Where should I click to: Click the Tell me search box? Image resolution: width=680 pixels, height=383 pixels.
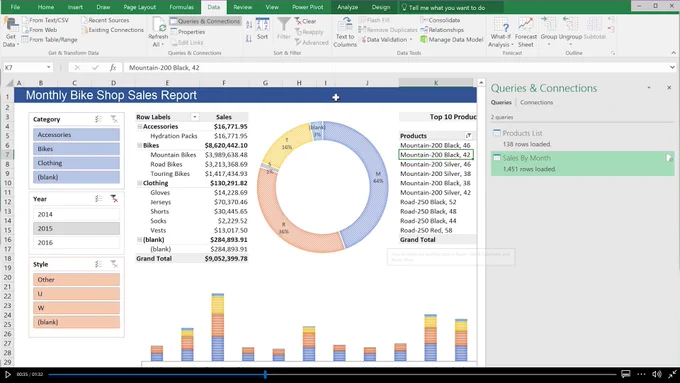[447, 8]
